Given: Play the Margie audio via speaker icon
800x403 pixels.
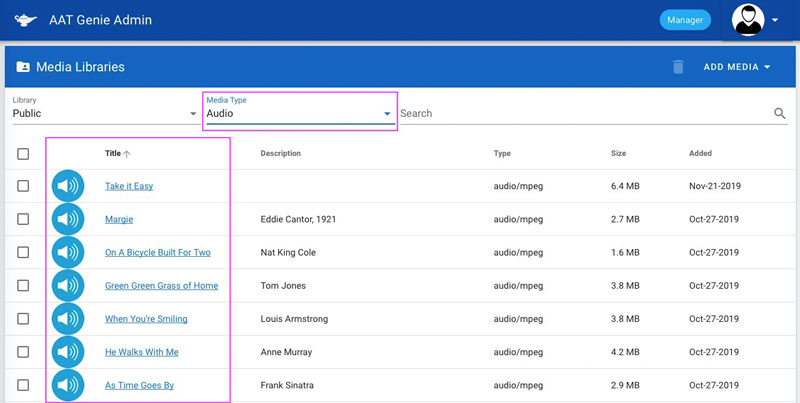Looking at the screenshot, I should point(68,219).
